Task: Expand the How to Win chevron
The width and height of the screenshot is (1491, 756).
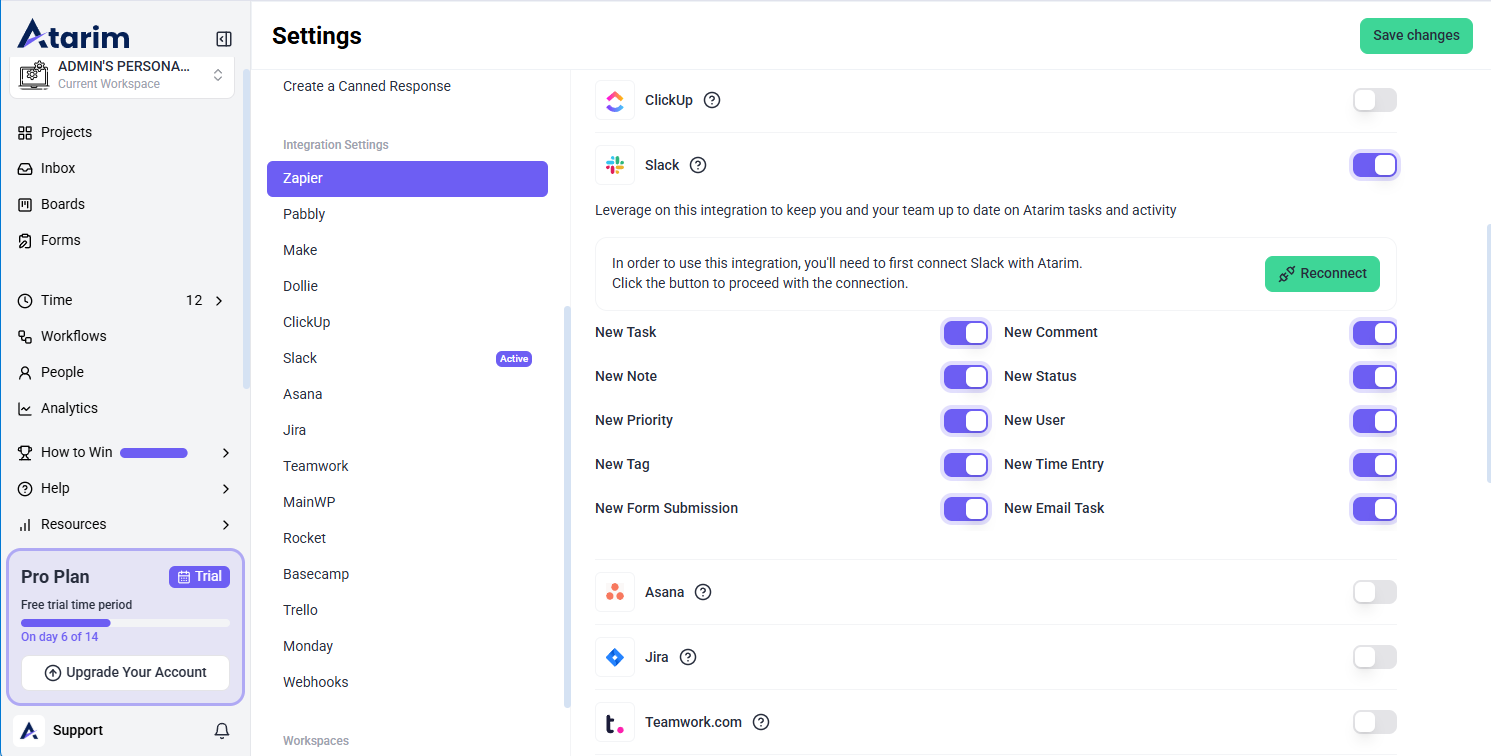Action: tap(225, 453)
